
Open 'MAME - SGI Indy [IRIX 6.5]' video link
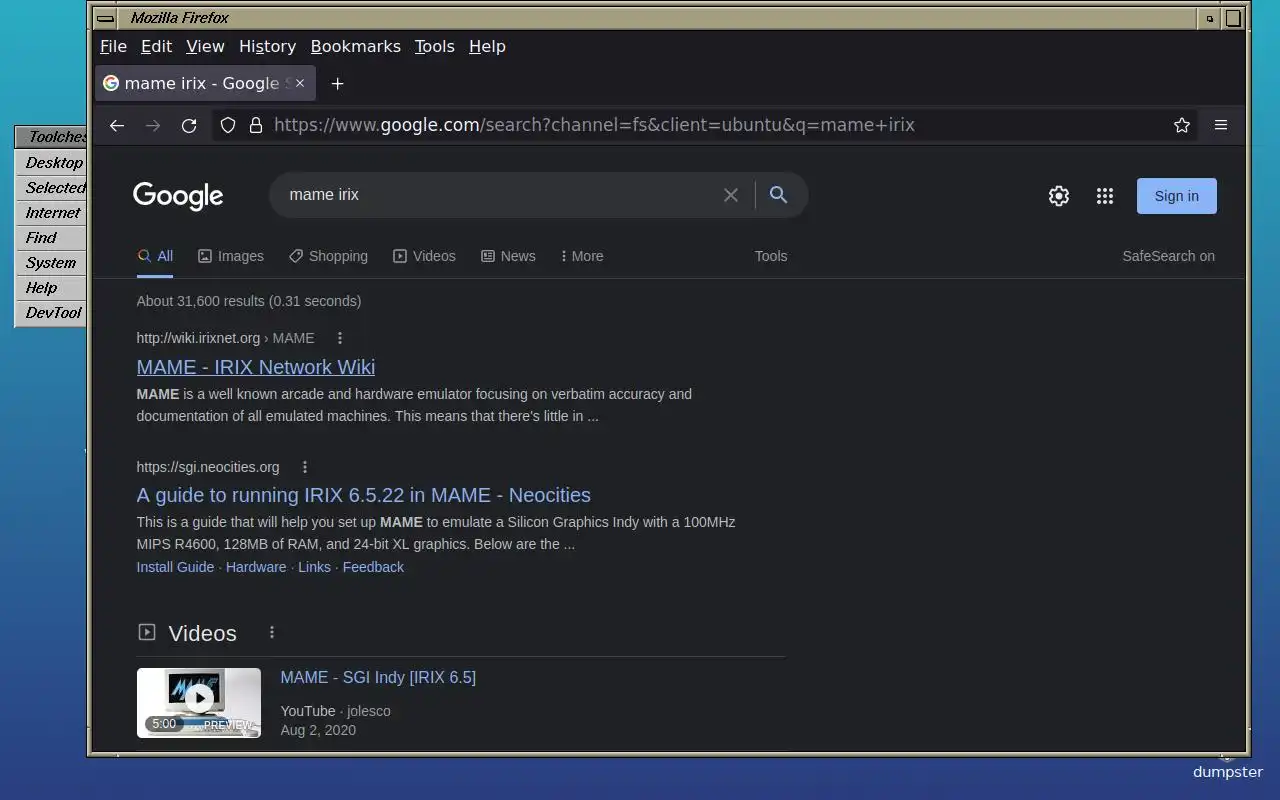tap(378, 677)
